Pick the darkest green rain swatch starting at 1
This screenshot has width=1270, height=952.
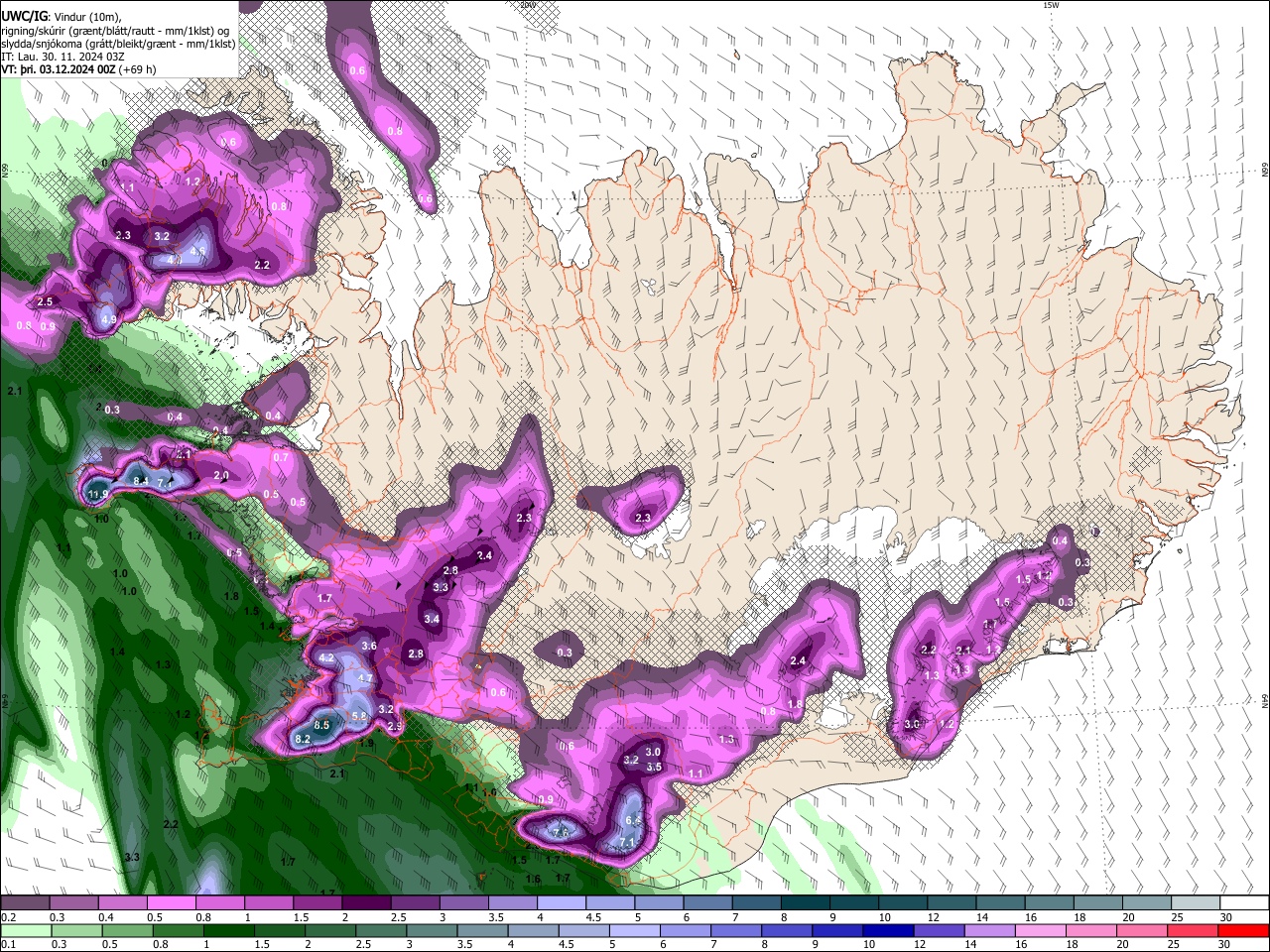click(228, 930)
